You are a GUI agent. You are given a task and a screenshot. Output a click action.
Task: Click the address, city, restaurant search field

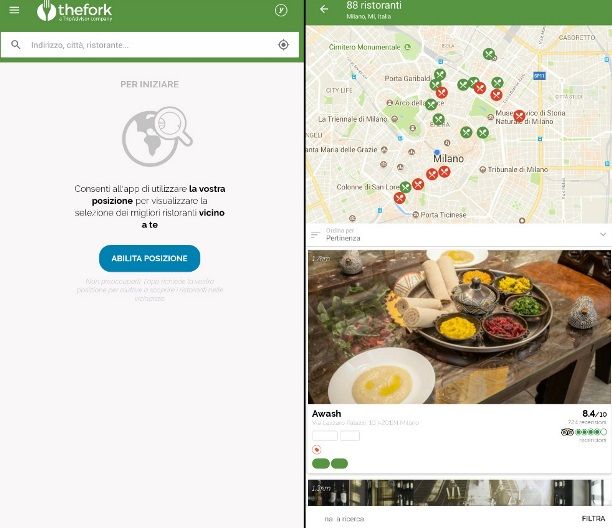point(150,45)
